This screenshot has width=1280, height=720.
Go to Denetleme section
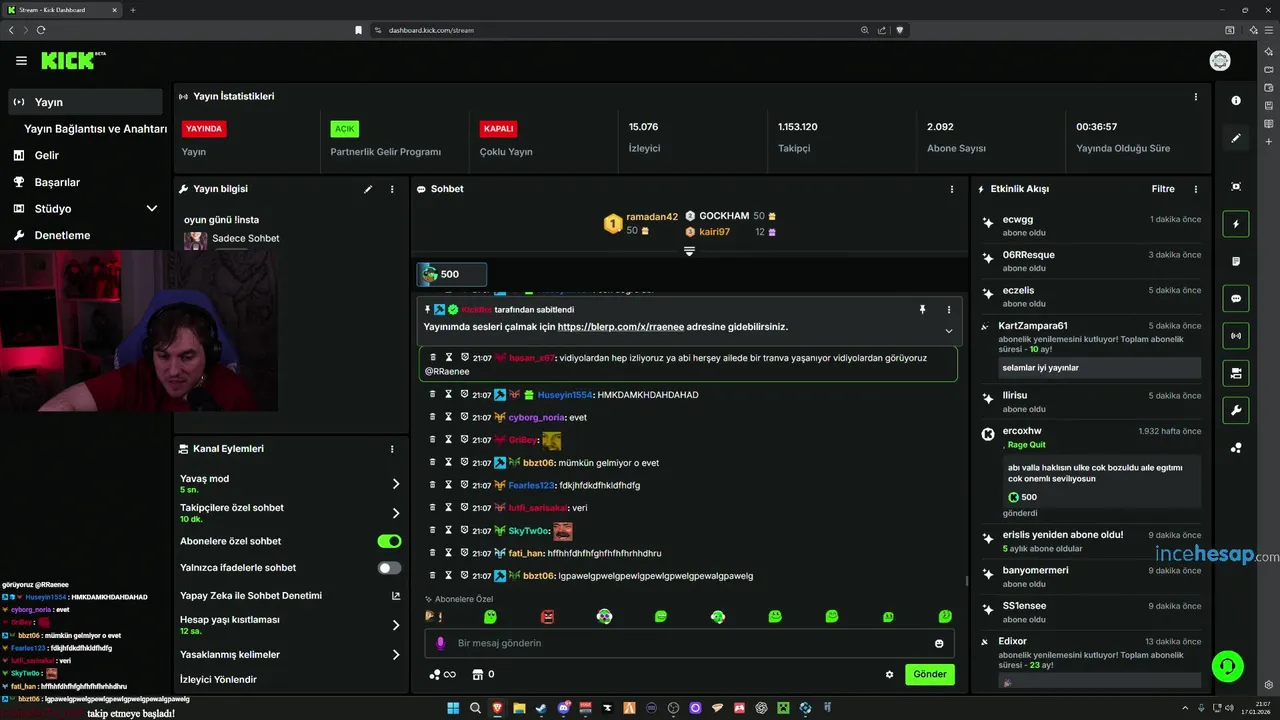pyautogui.click(x=62, y=235)
